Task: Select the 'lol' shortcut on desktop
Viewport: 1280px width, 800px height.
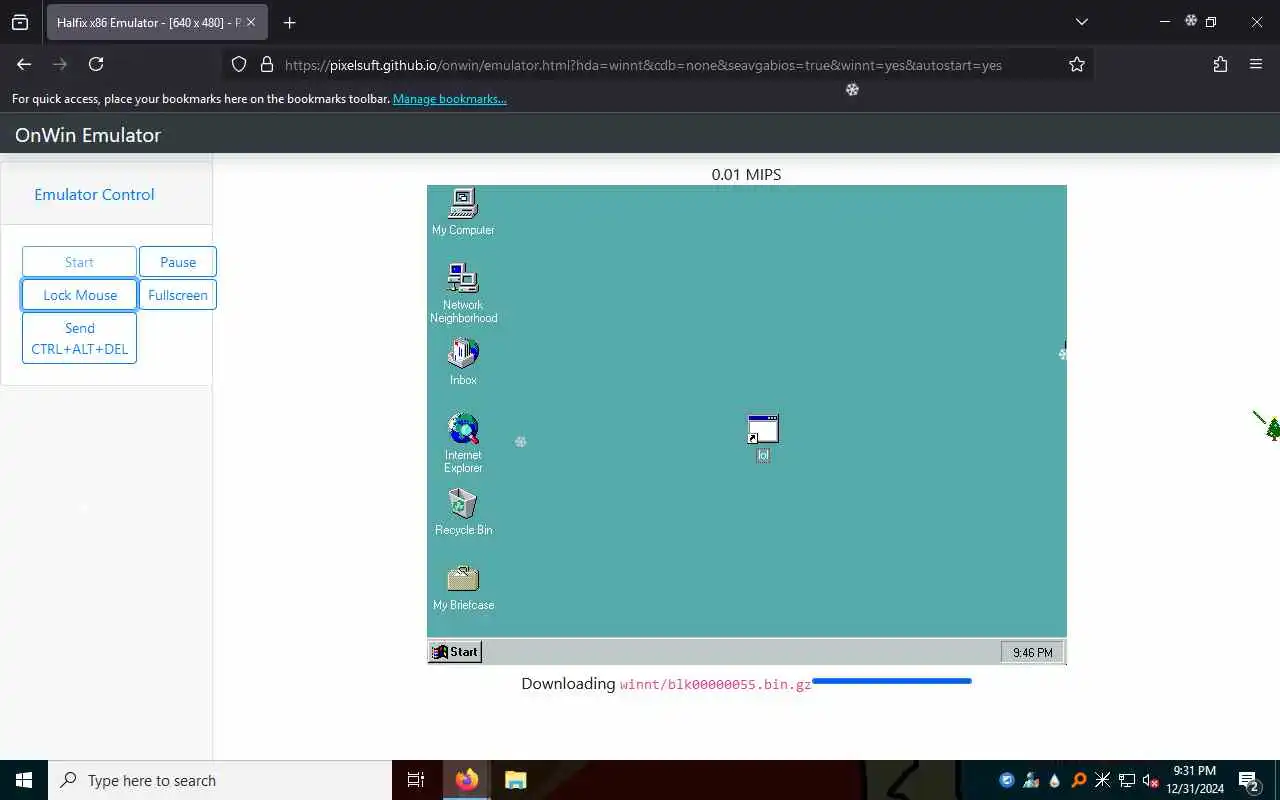Action: [x=763, y=438]
